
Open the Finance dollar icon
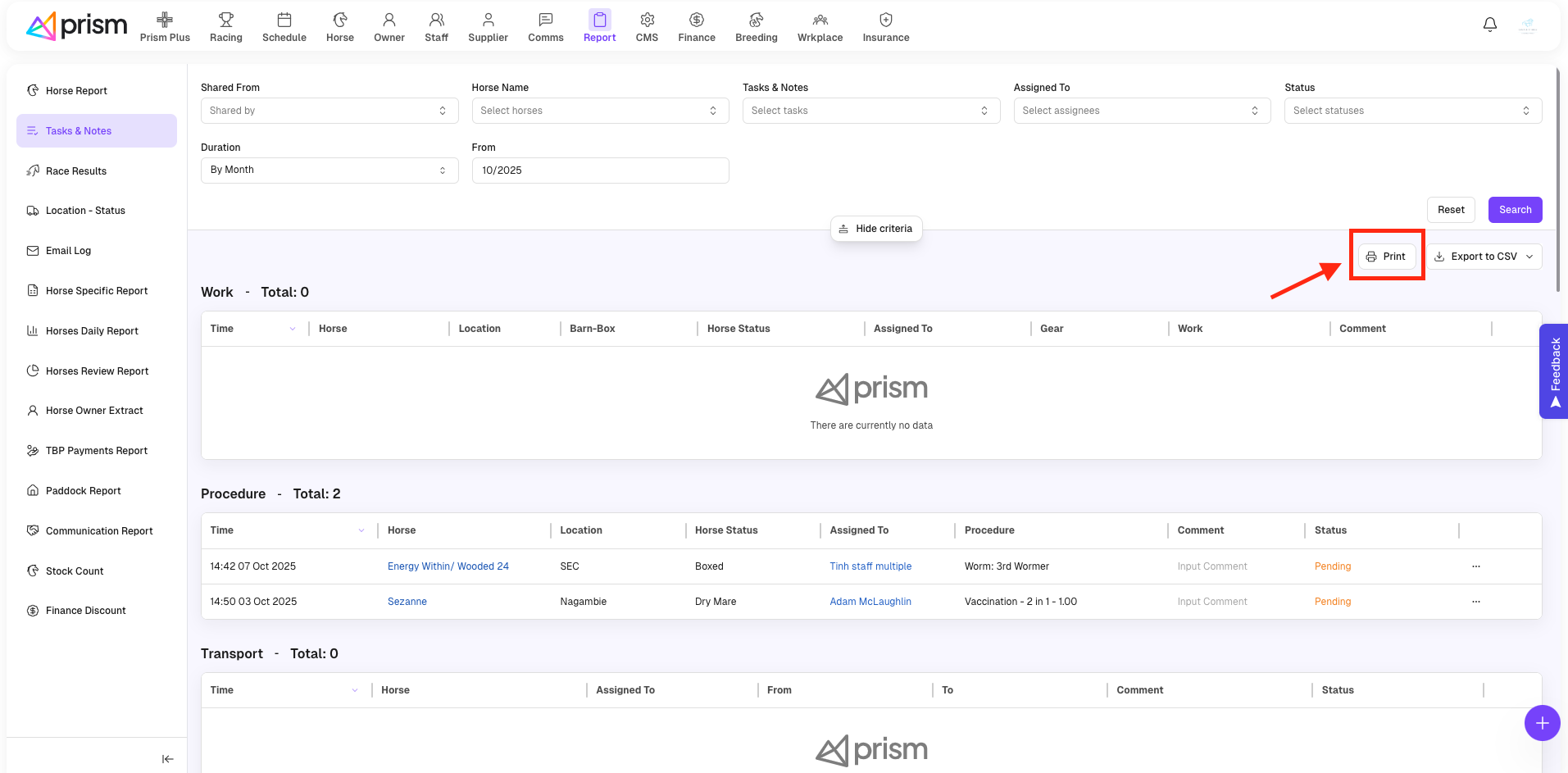[x=696, y=20]
